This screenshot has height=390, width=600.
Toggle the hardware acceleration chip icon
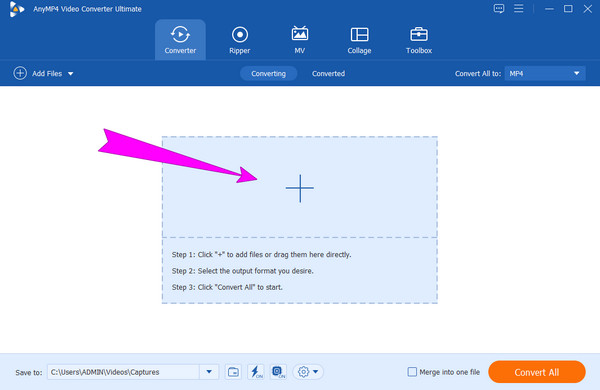[278, 372]
